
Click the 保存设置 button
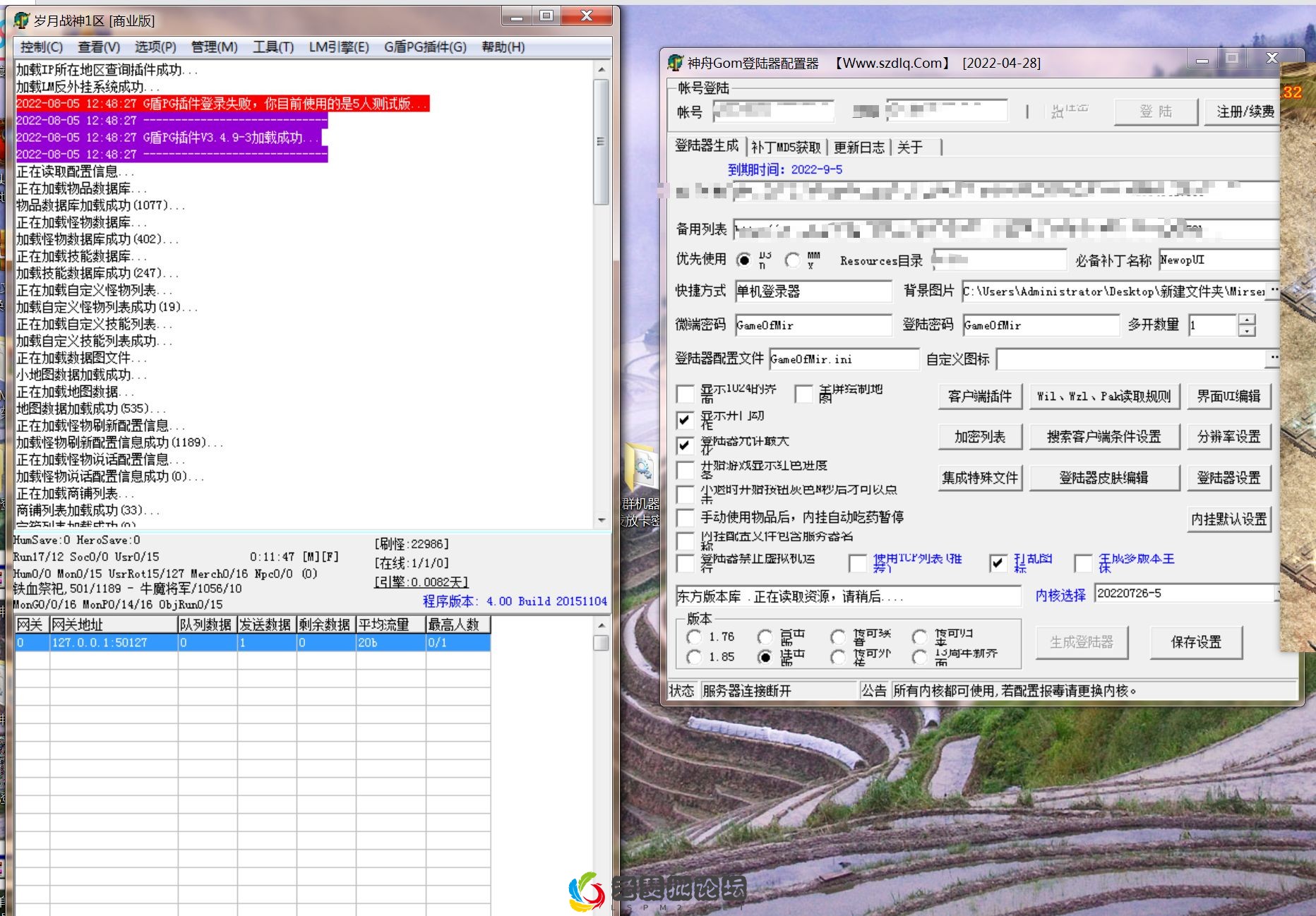tap(1196, 643)
